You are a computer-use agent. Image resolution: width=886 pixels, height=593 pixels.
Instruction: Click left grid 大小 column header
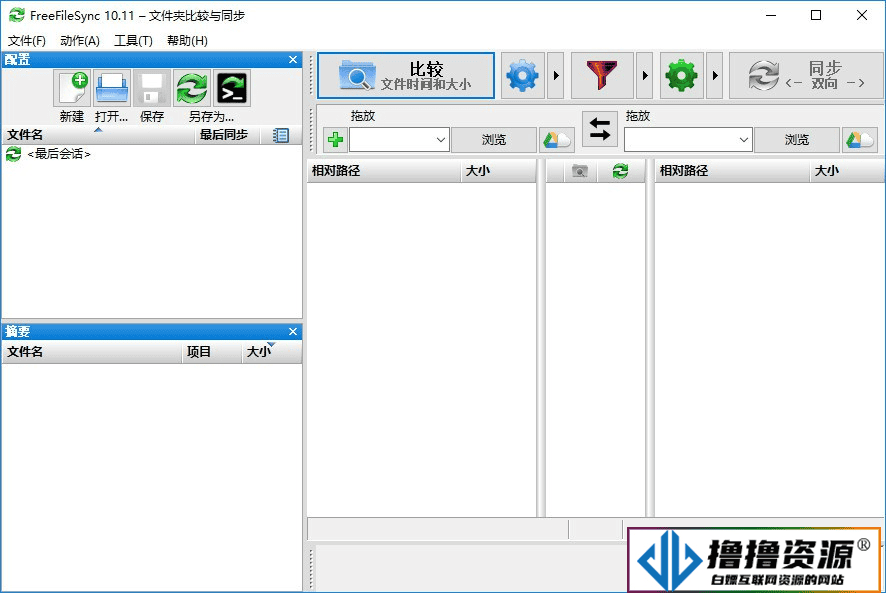click(x=498, y=171)
